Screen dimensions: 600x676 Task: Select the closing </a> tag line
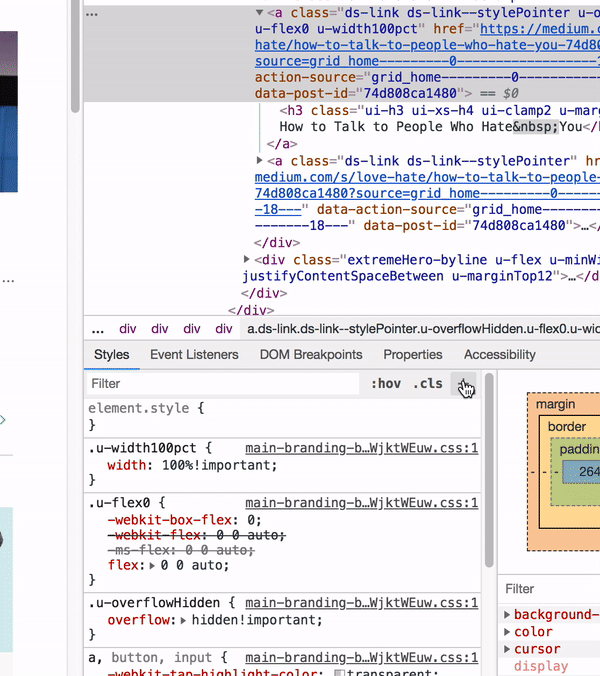[x=282, y=144]
